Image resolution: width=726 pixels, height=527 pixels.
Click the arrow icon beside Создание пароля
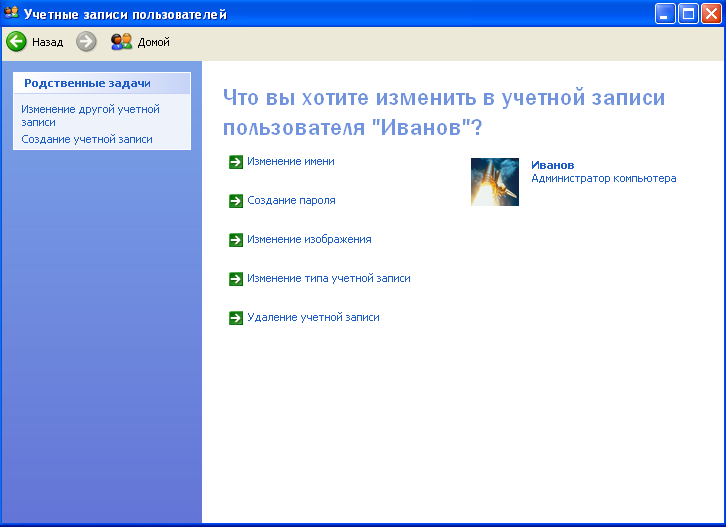(x=236, y=201)
